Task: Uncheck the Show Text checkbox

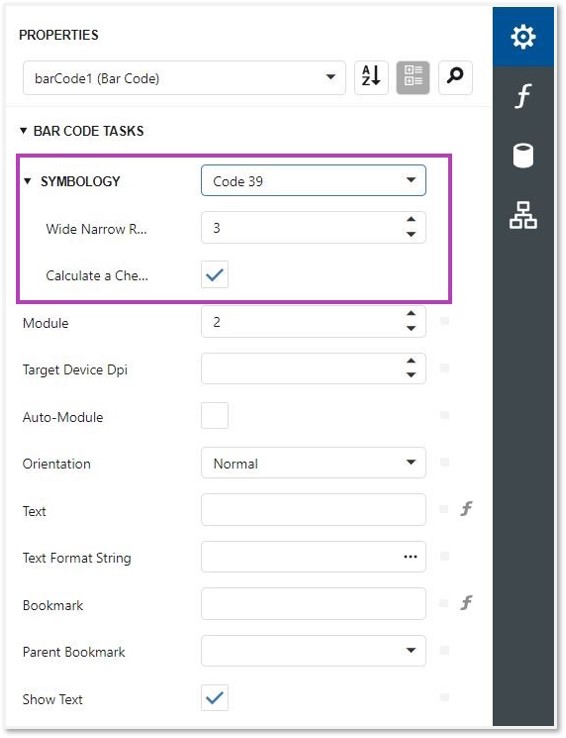Action: coord(215,698)
